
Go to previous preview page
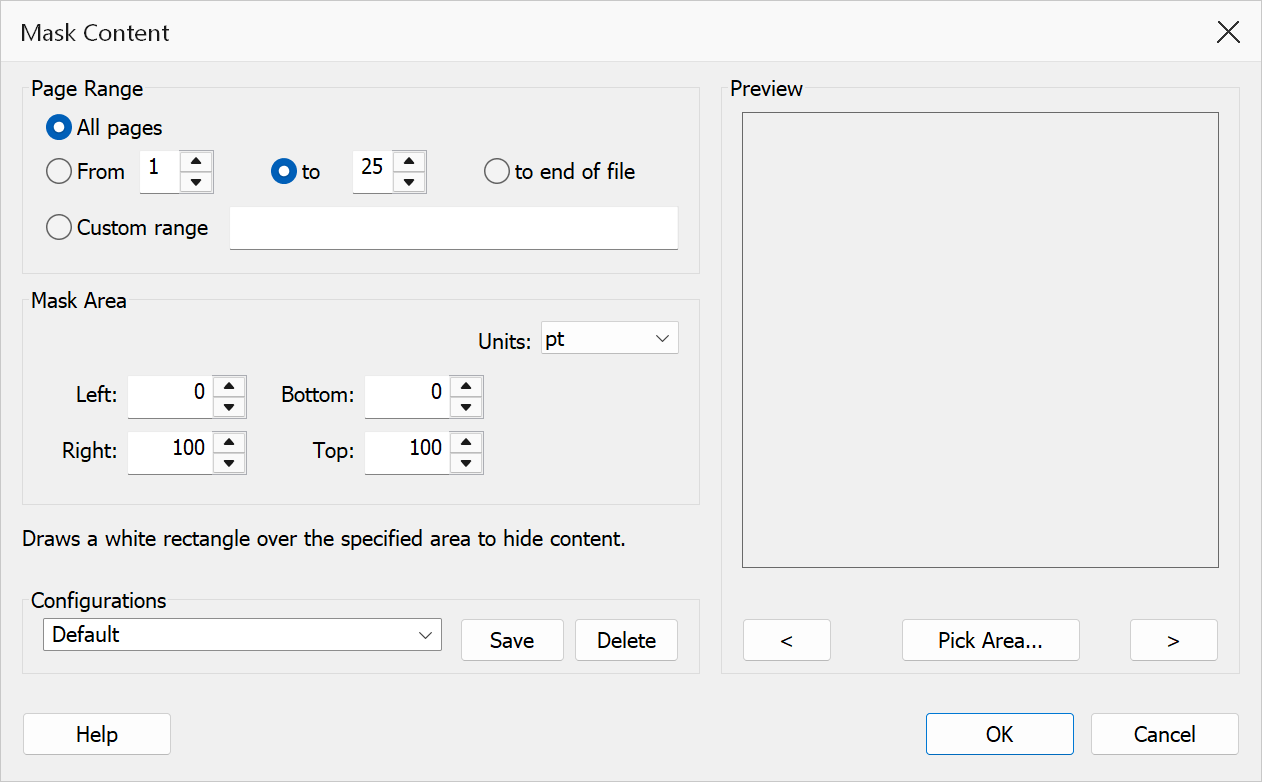click(x=787, y=641)
